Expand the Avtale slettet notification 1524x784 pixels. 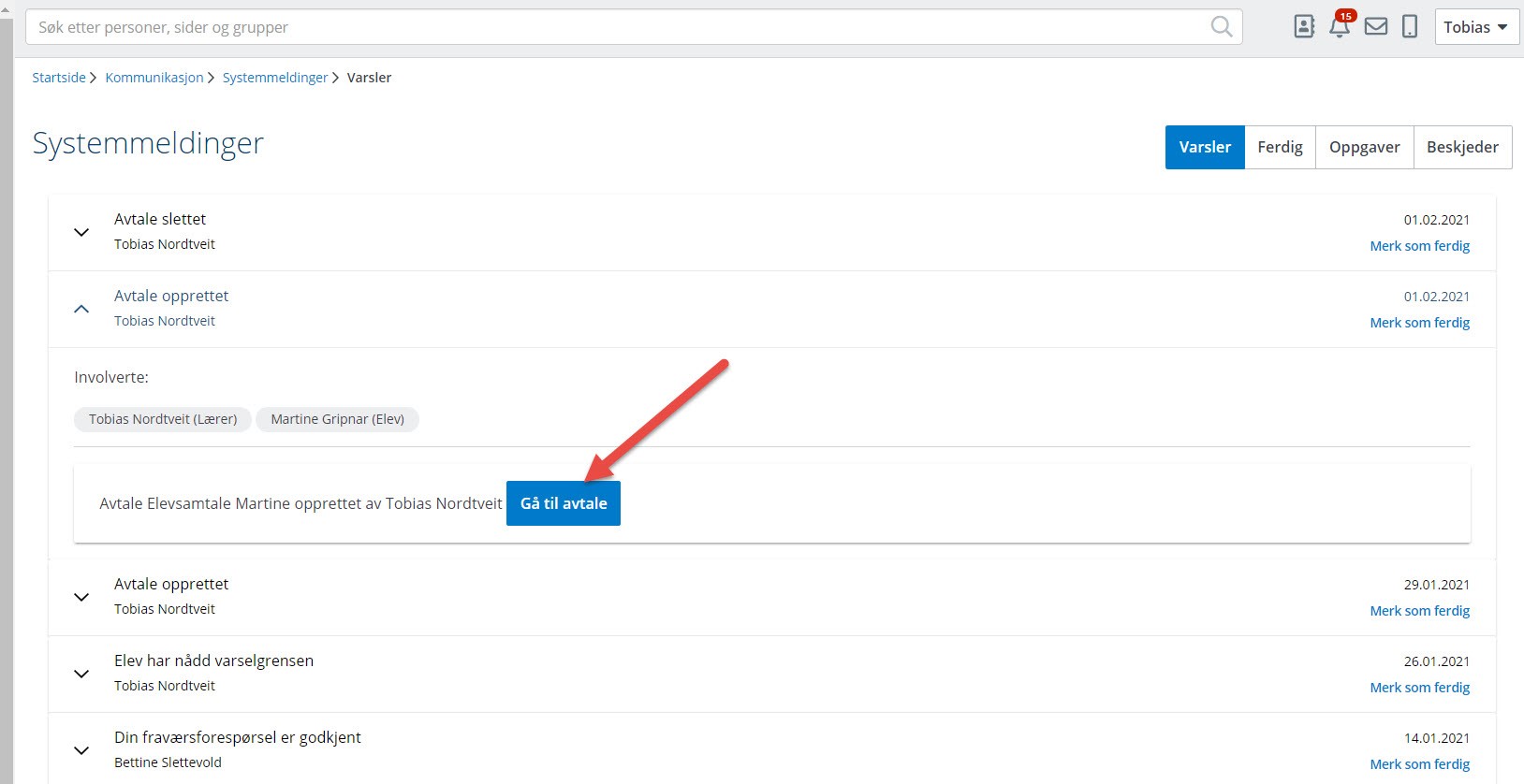[81, 232]
